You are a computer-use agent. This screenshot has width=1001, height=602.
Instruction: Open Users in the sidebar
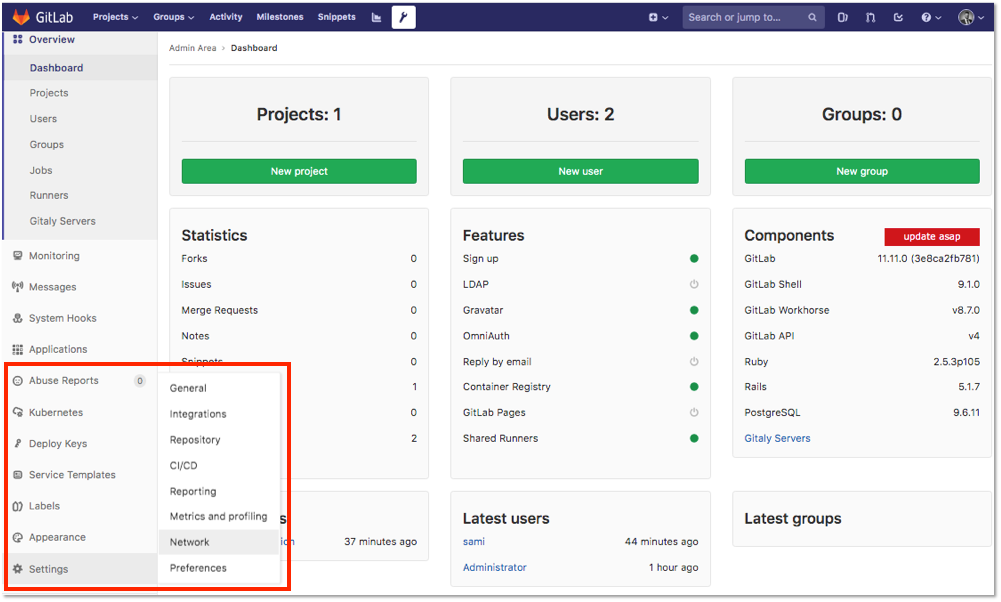[43, 119]
